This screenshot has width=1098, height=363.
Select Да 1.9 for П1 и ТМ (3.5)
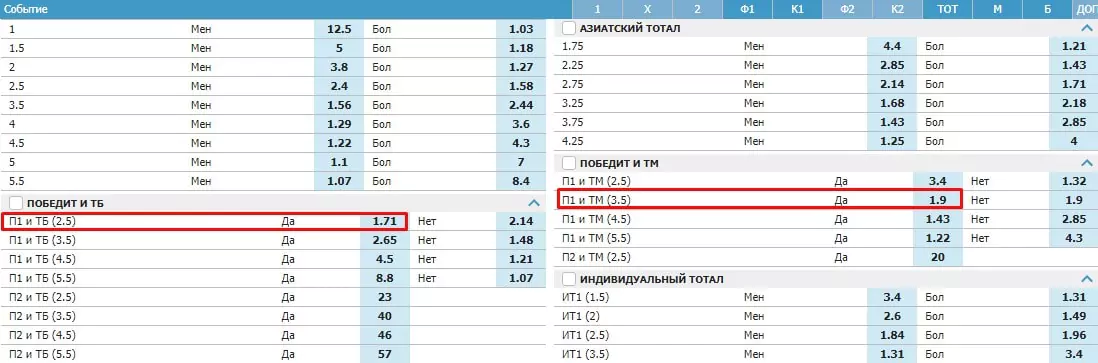click(x=938, y=200)
